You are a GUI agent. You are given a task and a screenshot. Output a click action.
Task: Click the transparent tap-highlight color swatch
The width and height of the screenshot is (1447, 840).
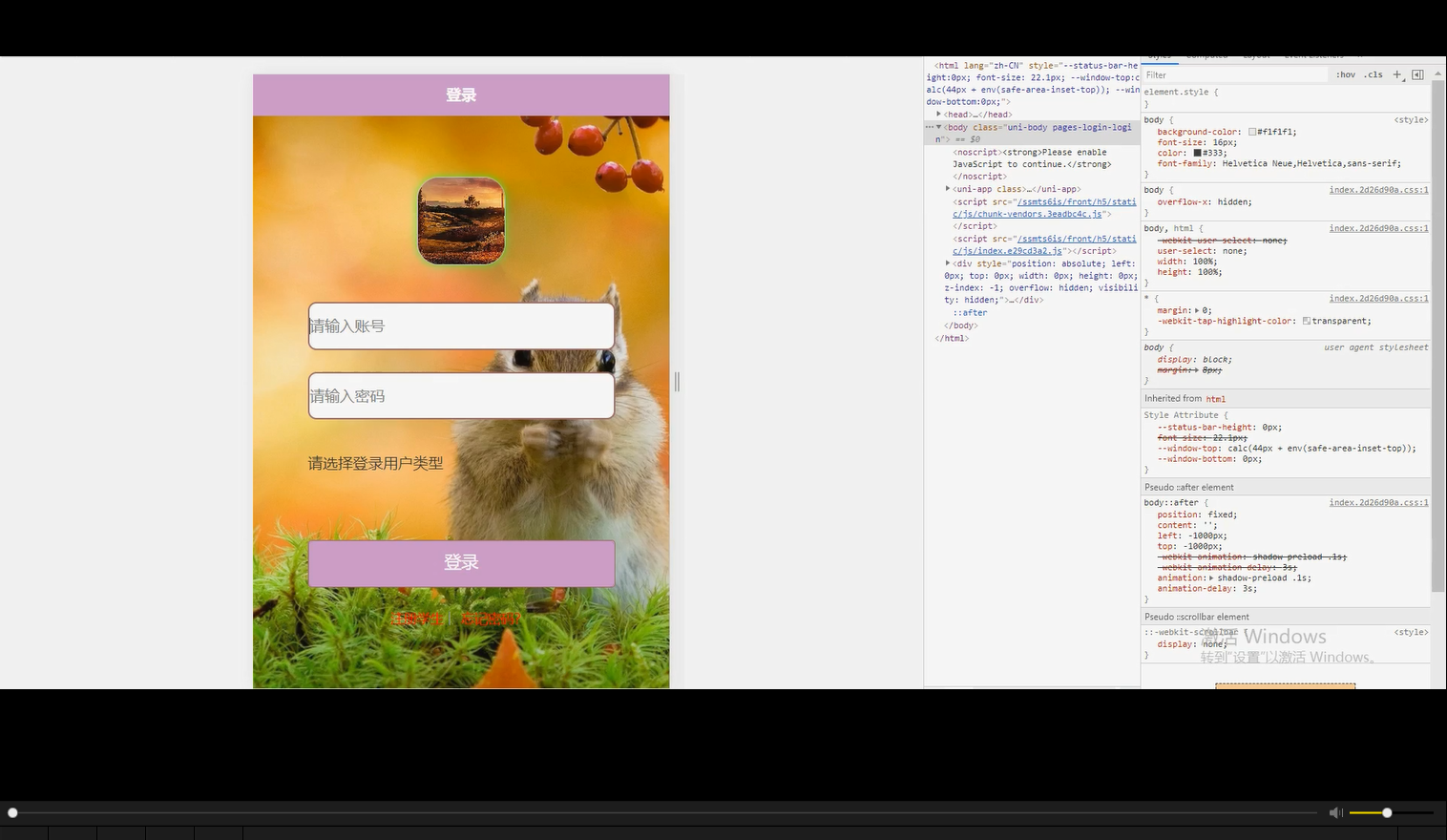point(1307,321)
